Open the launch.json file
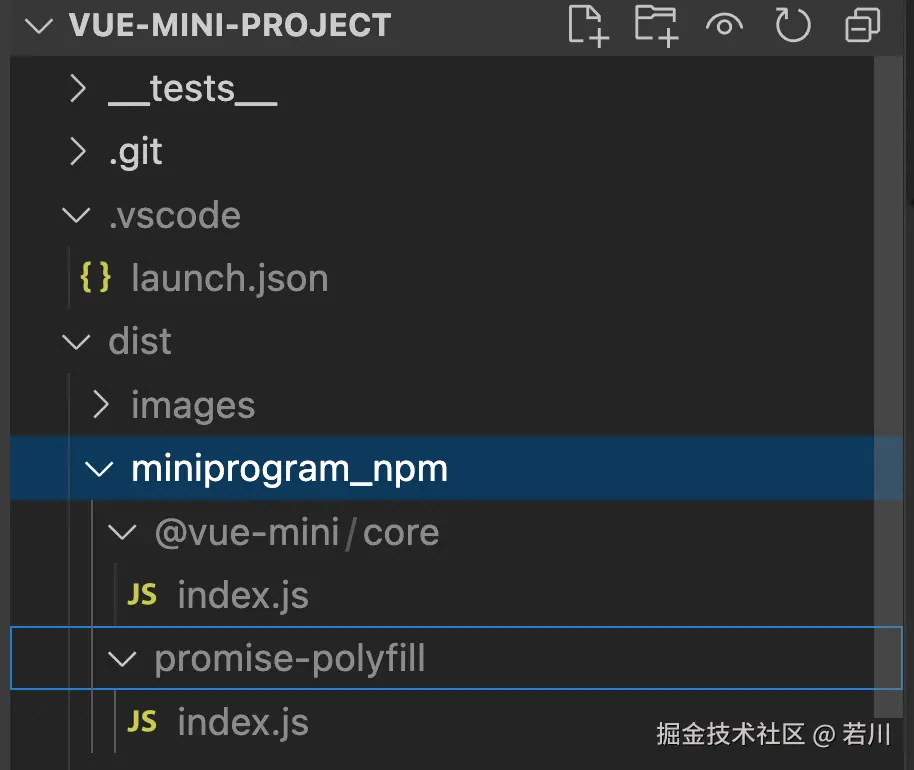914x770 pixels. [x=229, y=278]
